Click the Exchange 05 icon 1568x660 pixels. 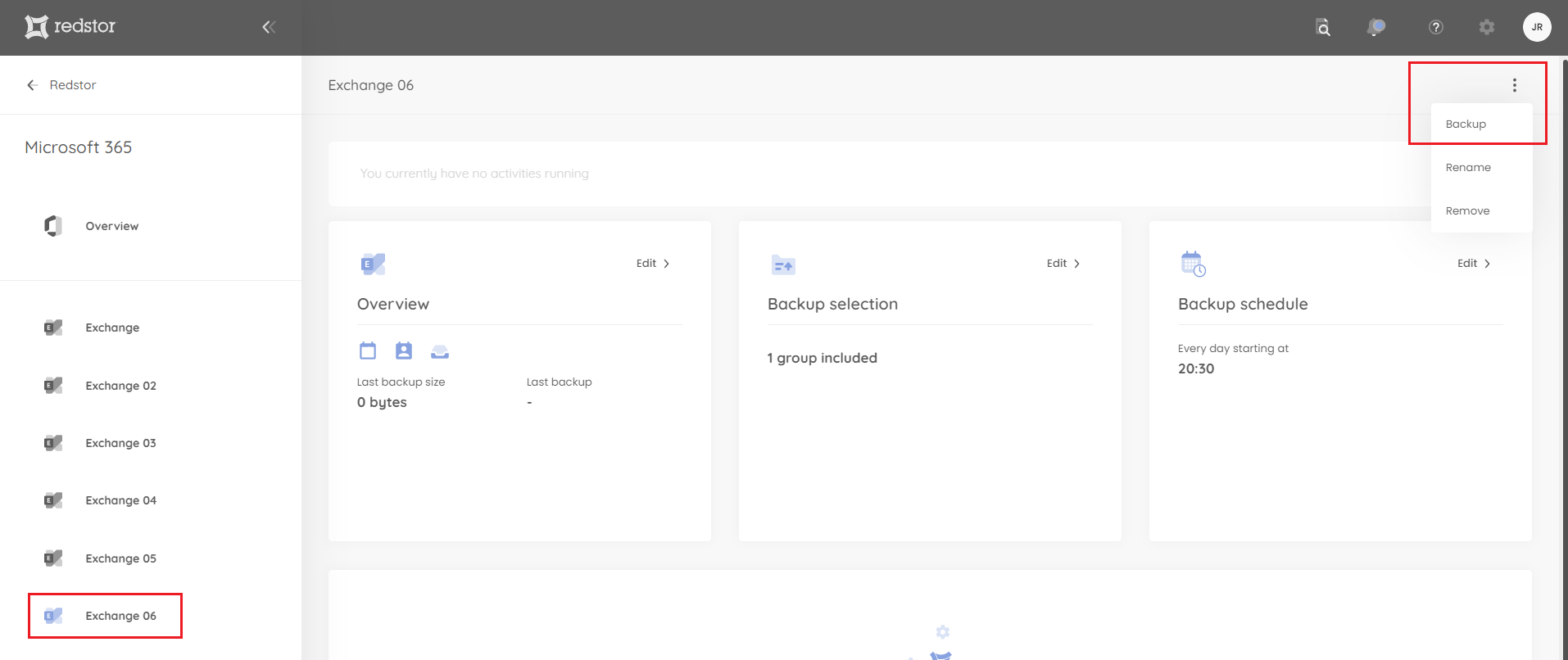(53, 558)
